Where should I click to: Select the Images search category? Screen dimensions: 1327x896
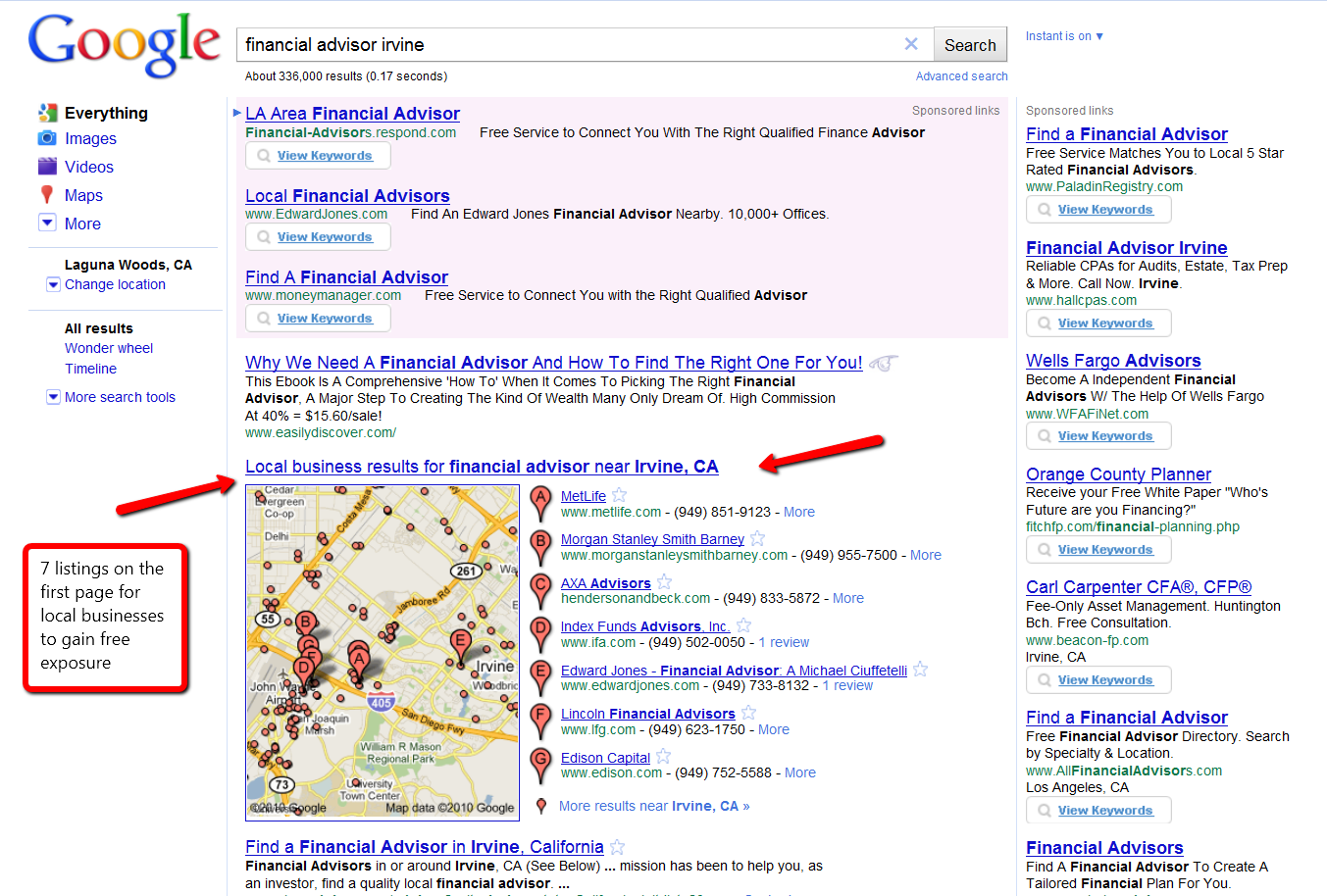pos(90,139)
